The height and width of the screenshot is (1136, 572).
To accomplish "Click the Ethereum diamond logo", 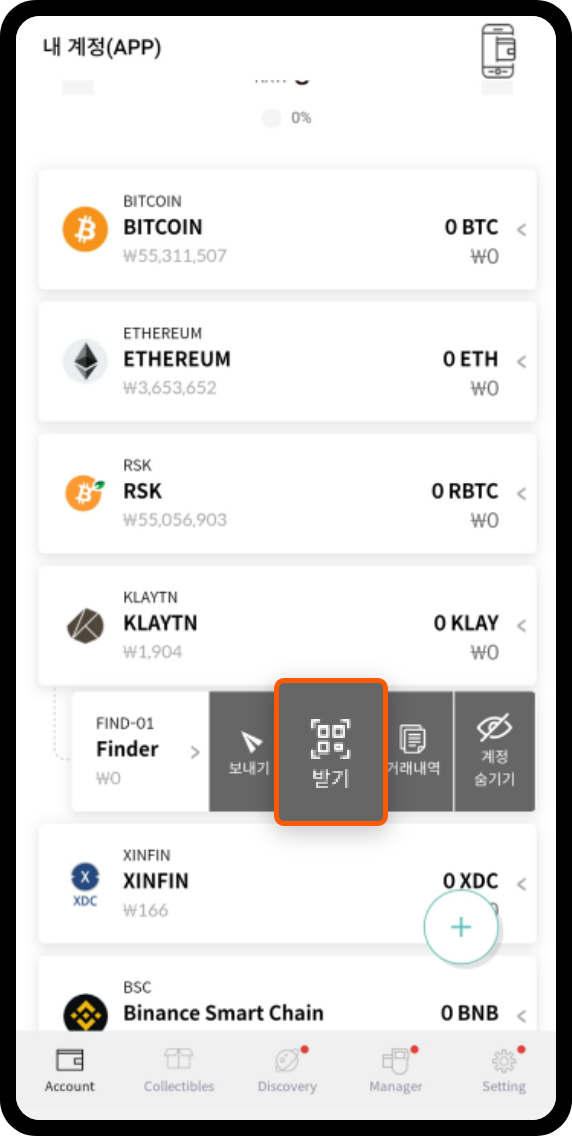I will (x=85, y=361).
